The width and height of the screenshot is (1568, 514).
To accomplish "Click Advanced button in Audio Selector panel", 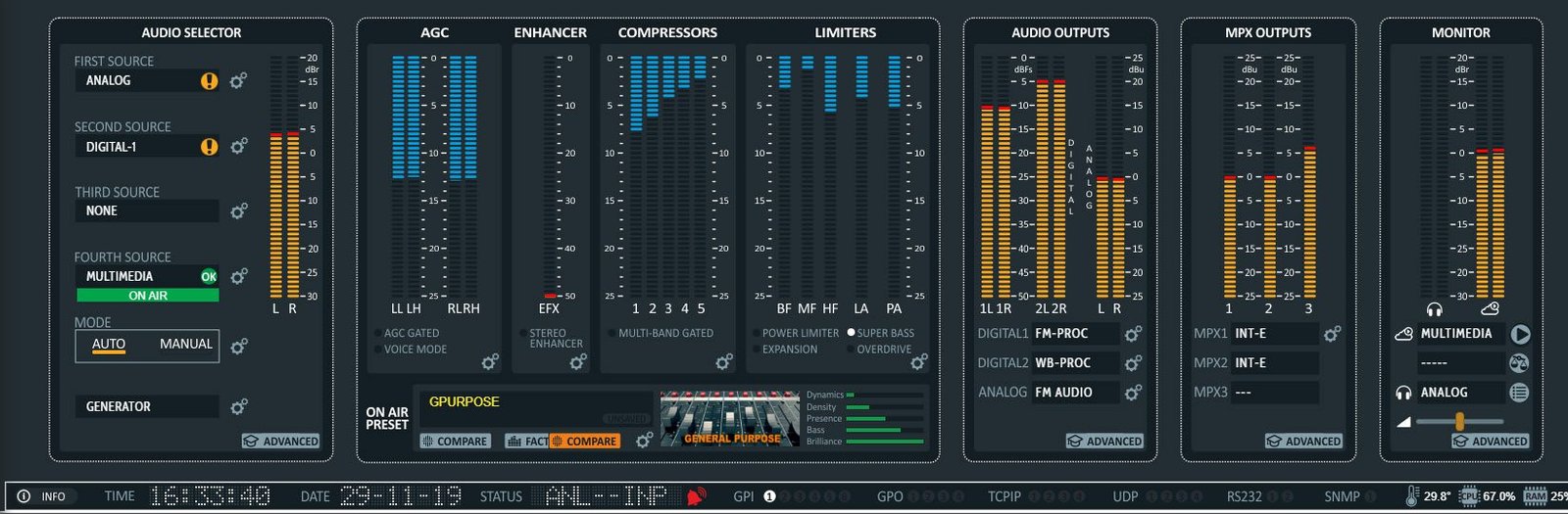I will click(x=281, y=442).
